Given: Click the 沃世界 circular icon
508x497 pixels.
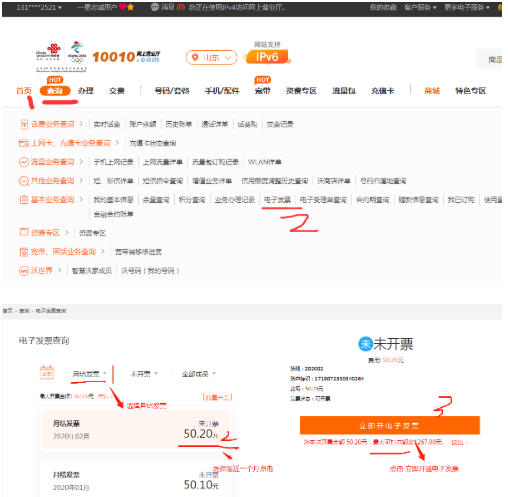Looking at the screenshot, I should pos(24,271).
